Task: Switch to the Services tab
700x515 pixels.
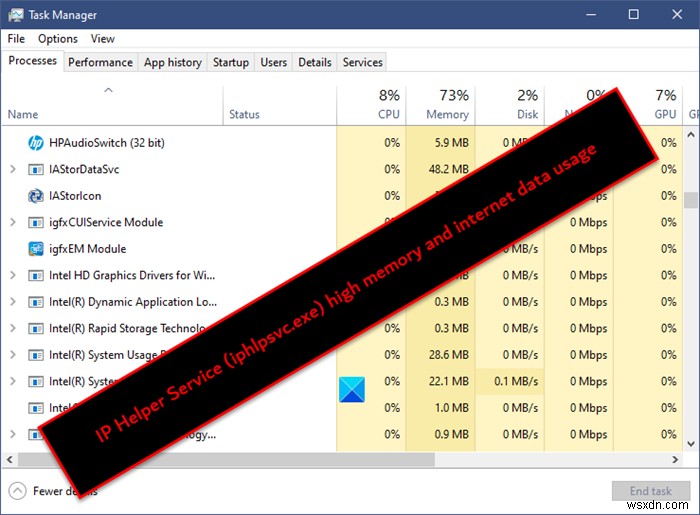Action: tap(362, 62)
